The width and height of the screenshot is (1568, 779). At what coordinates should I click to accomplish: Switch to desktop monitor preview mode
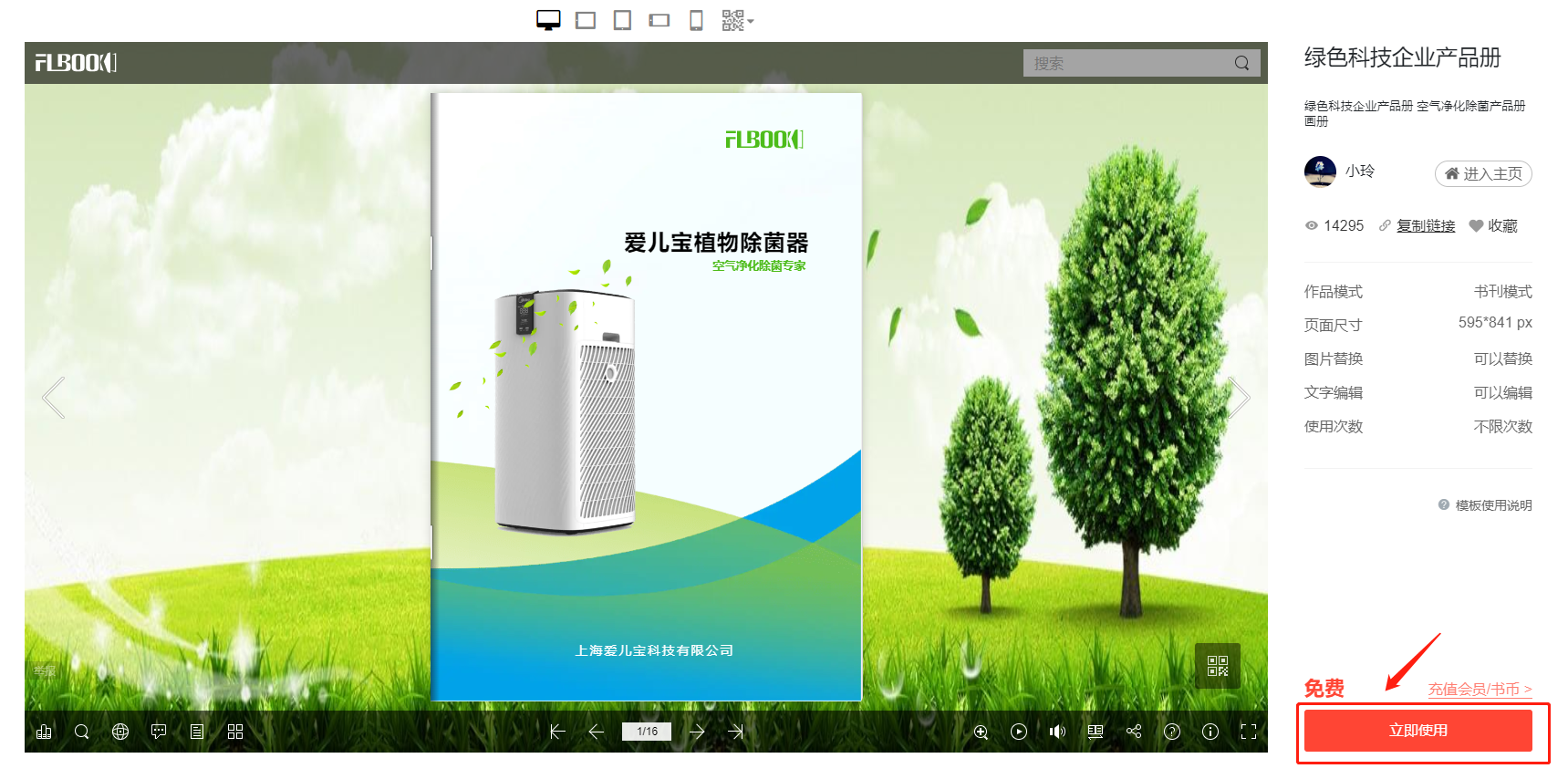coord(548,20)
